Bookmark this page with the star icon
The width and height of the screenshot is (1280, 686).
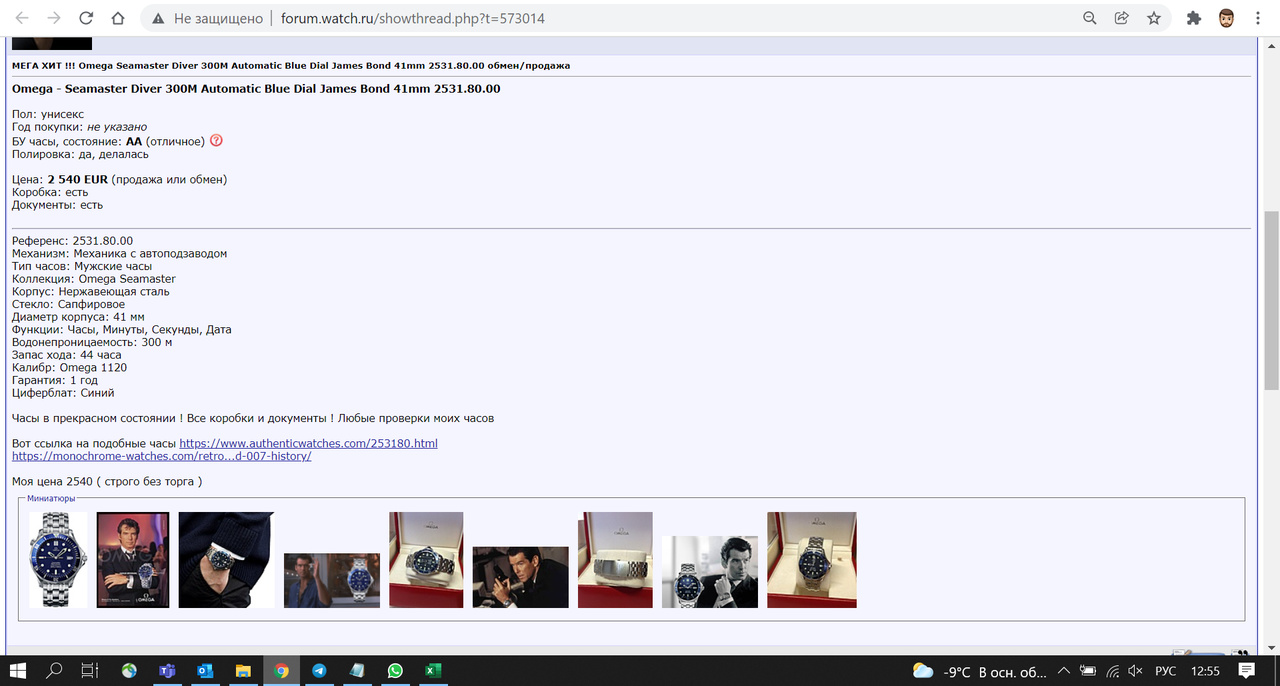(x=1154, y=18)
